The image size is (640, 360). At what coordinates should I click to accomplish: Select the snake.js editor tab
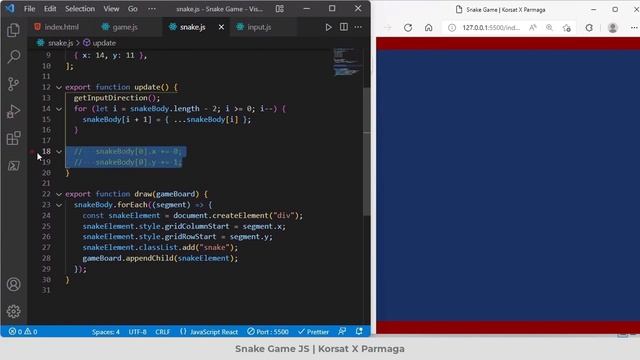pos(193,27)
